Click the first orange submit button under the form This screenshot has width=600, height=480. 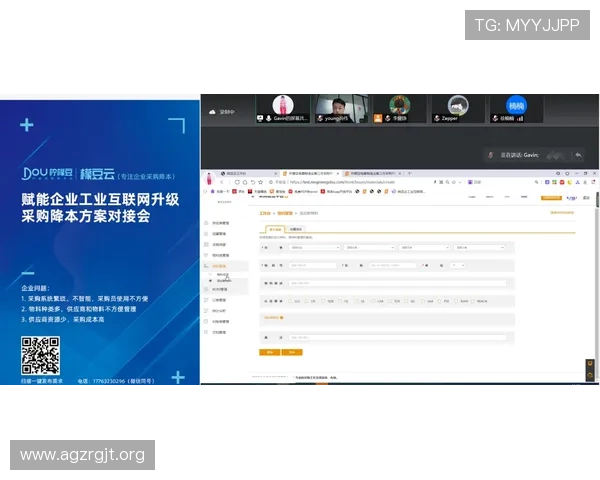[x=270, y=352]
